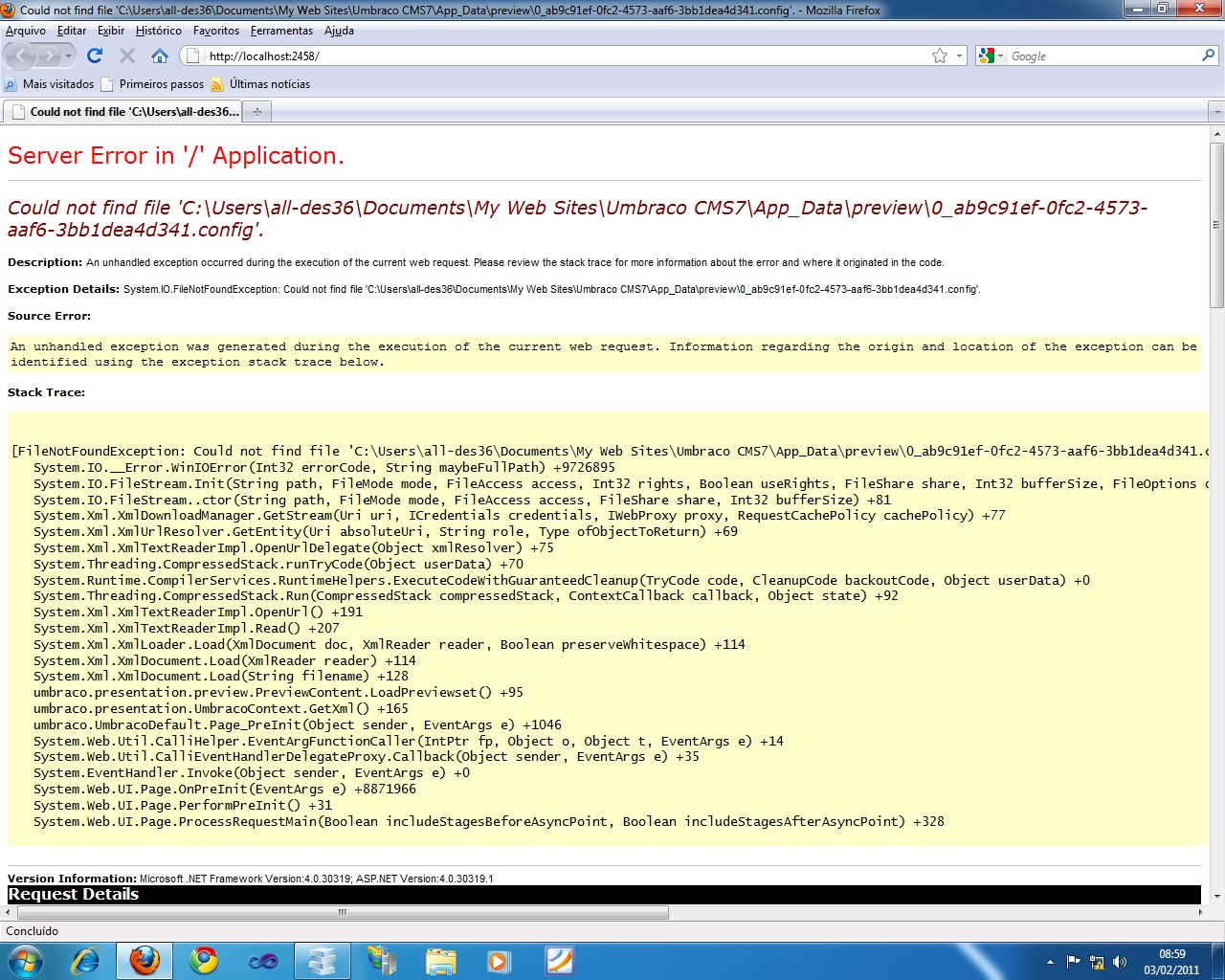Click the 'Concluído' status bar text
The image size is (1225, 980).
coord(33,931)
